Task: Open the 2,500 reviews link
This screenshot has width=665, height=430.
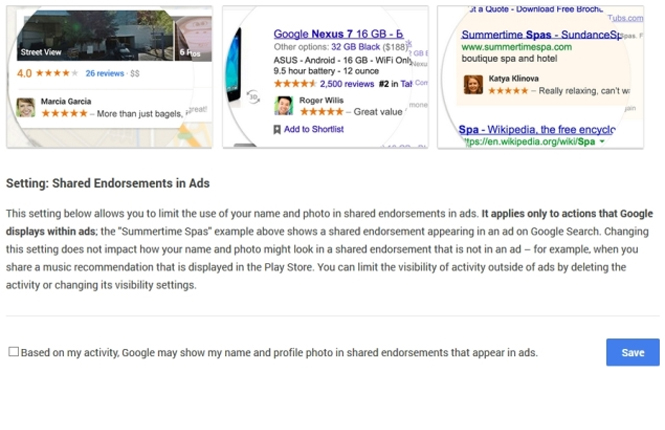Action: (x=347, y=84)
